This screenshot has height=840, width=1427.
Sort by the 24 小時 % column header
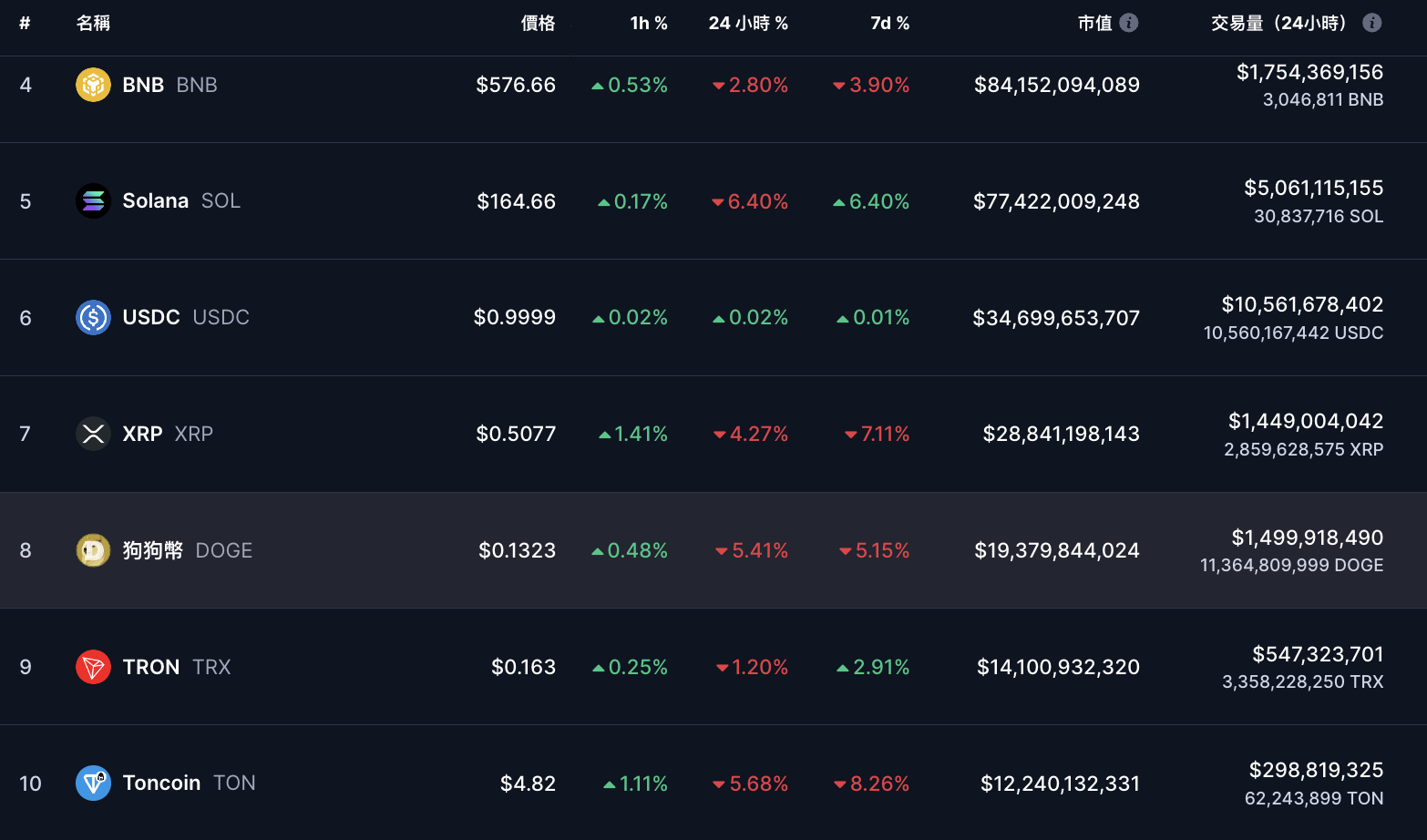pos(748,23)
